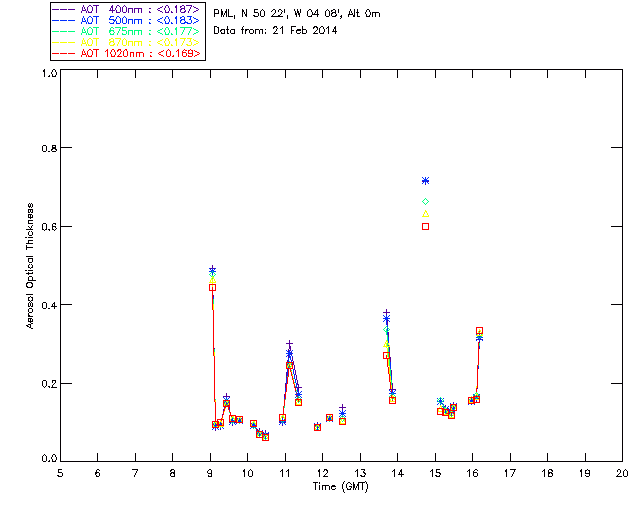
Task: Select the yellow AOT 870nm <0.173> legend entry
Action: tap(126, 42)
